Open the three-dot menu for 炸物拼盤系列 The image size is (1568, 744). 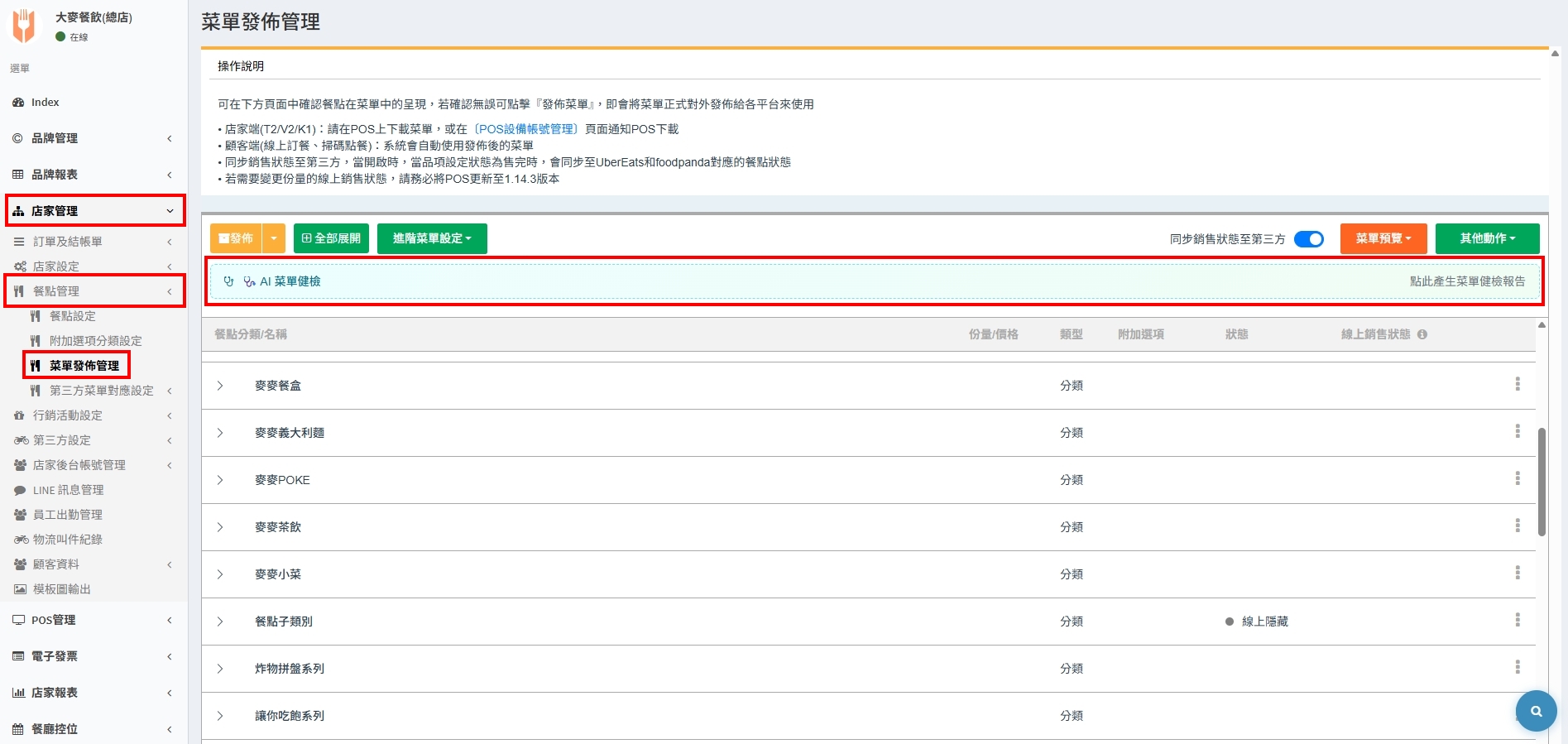[x=1518, y=667]
